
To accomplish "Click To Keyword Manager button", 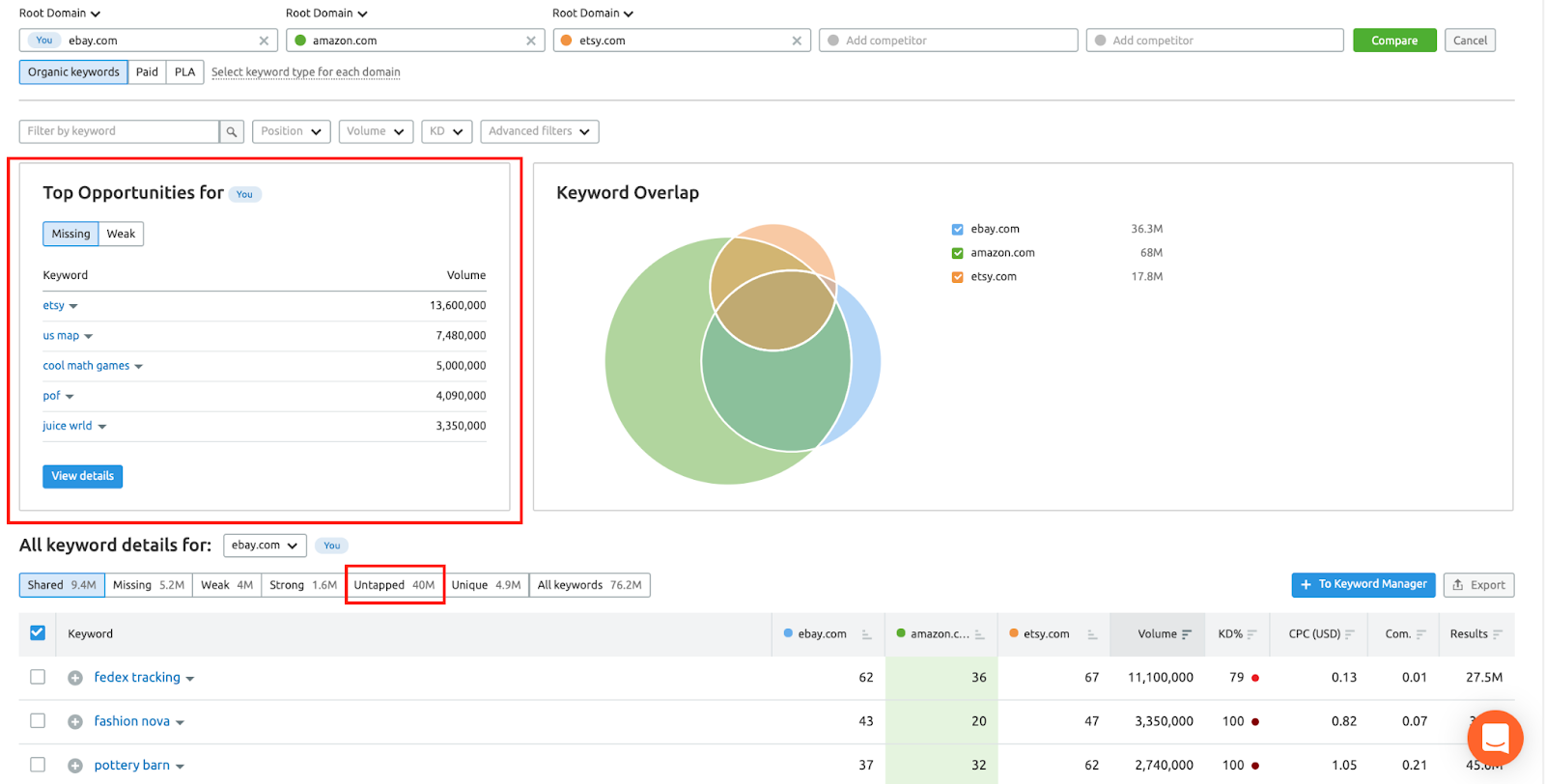I will pos(1363,585).
